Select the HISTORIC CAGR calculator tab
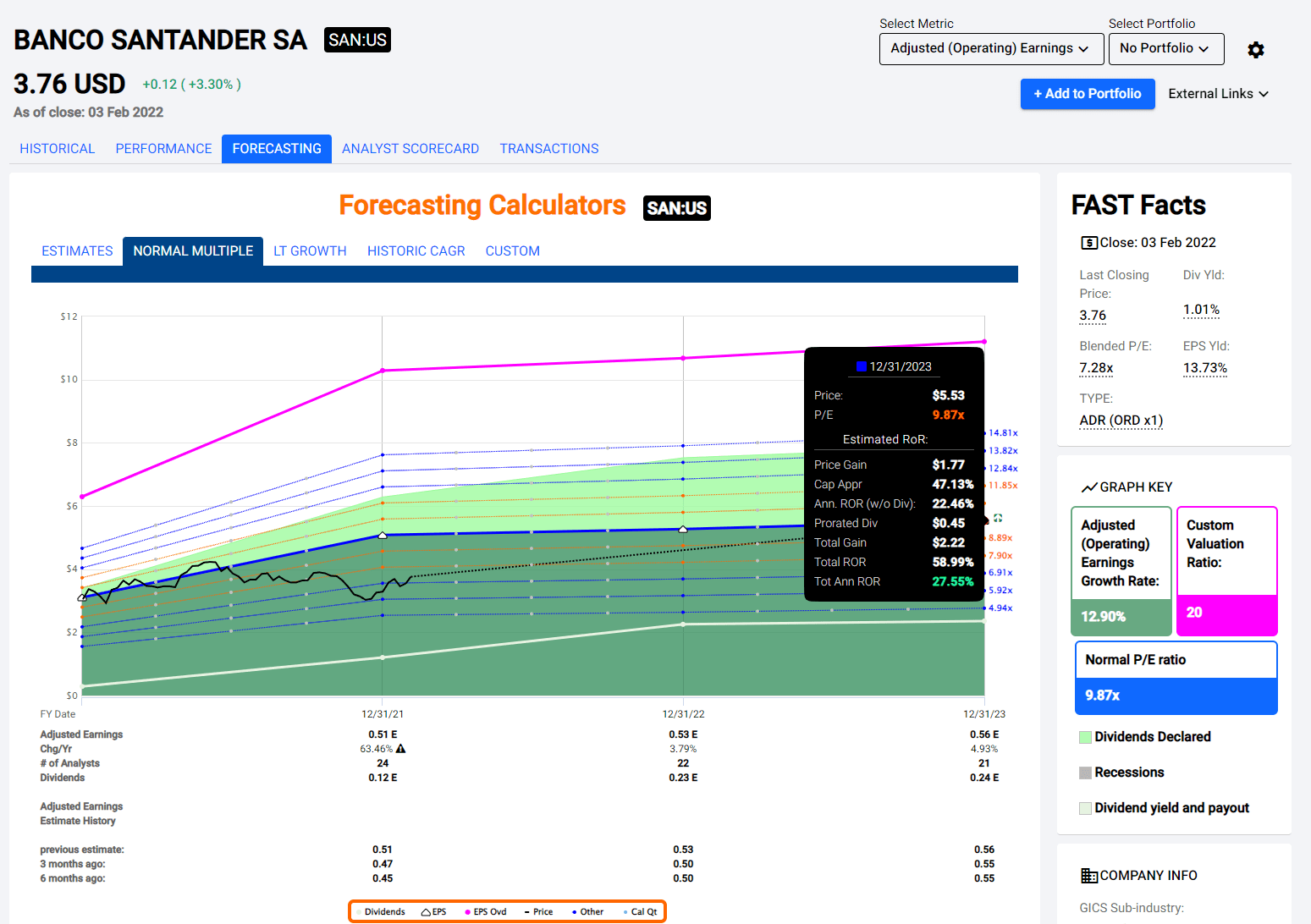 tap(416, 251)
